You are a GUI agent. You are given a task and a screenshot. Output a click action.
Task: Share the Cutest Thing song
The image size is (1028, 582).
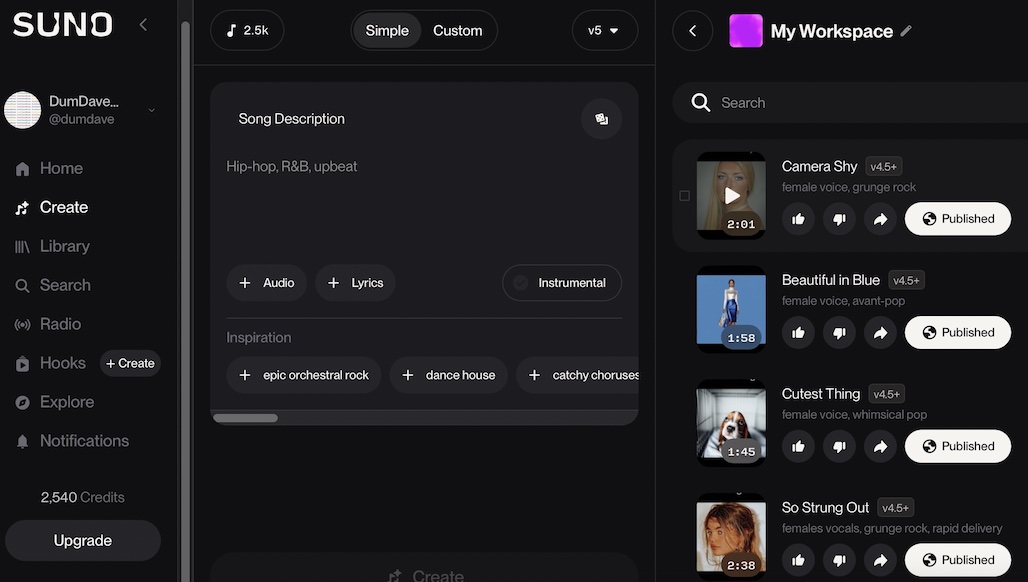tap(880, 447)
